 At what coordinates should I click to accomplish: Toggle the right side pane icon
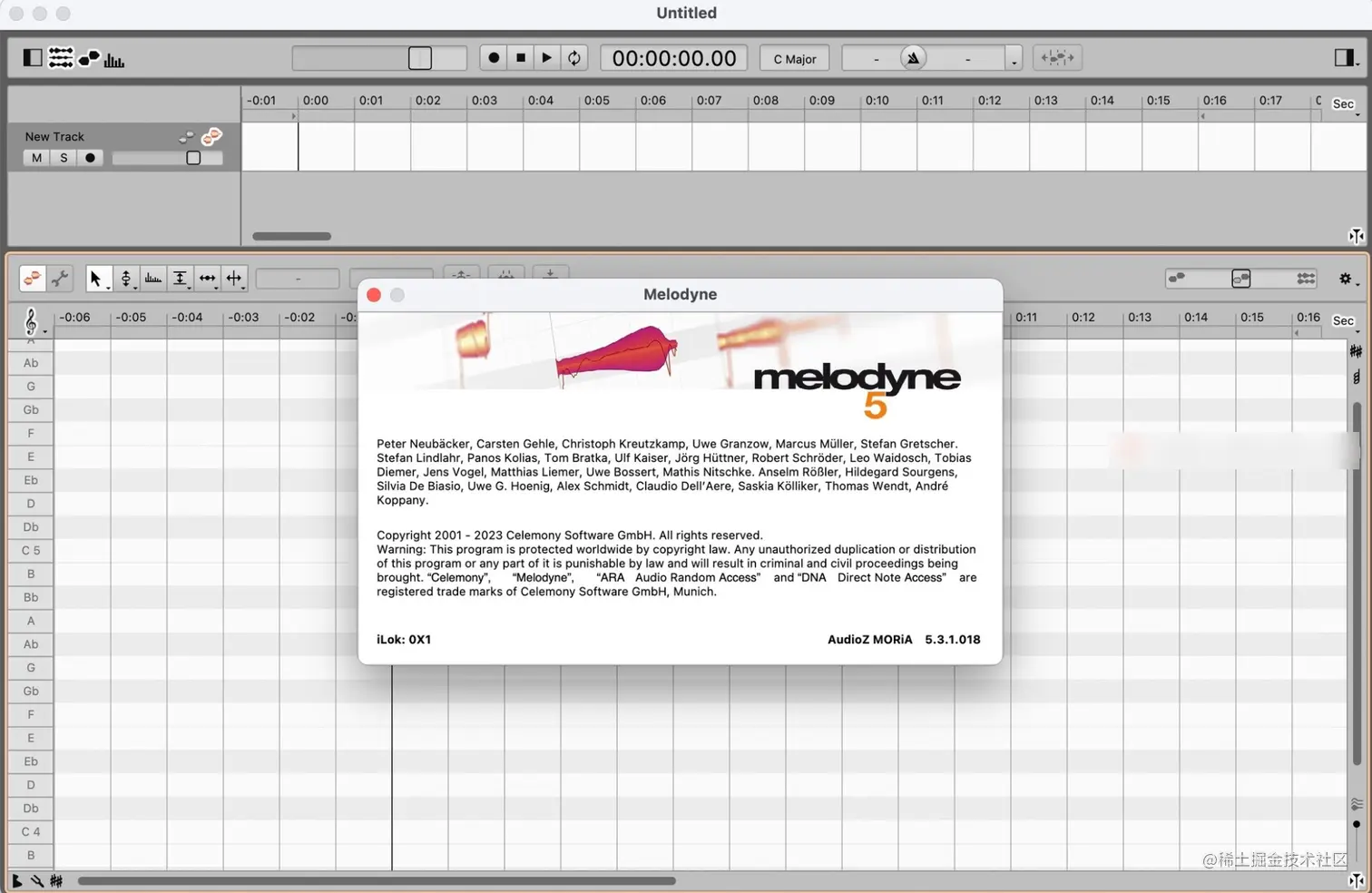(1345, 58)
